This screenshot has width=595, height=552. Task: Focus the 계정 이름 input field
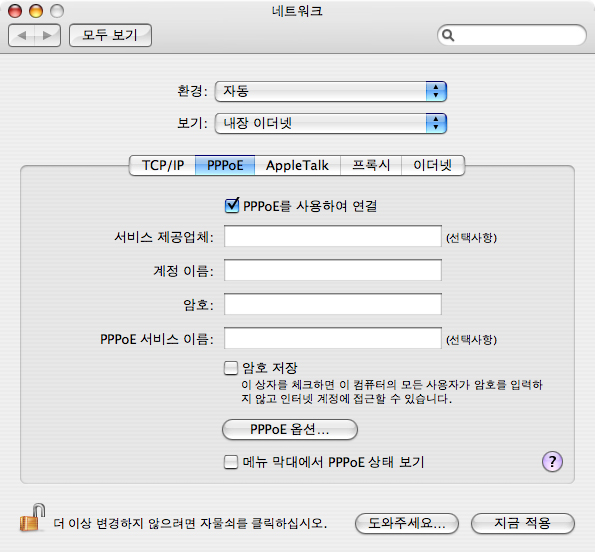click(333, 270)
